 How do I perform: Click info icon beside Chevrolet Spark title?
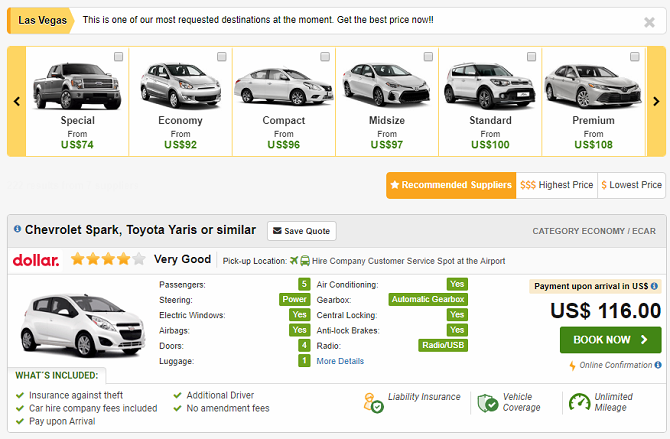click(x=17, y=230)
